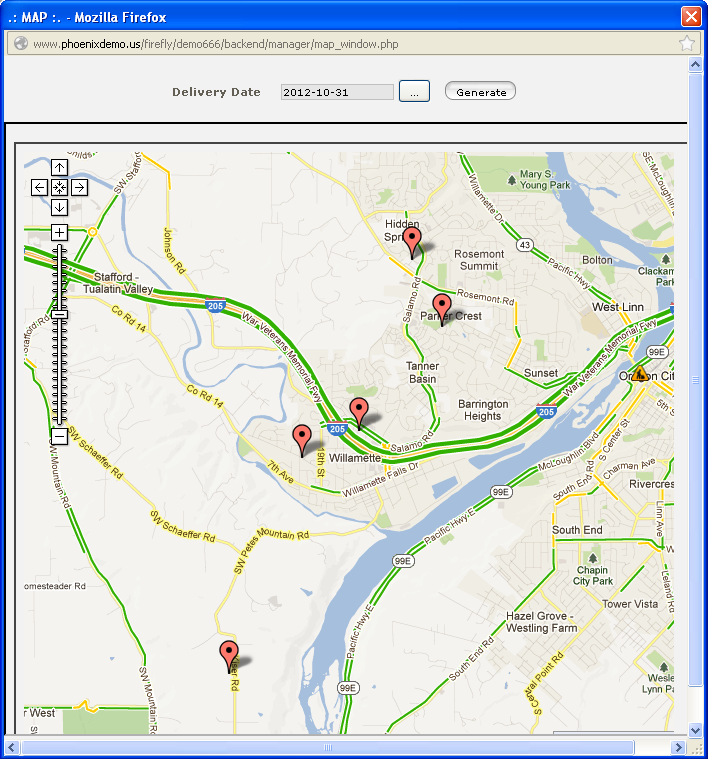
Task: Click the Stafford - Tualatin Valley label
Action: [x=118, y=283]
